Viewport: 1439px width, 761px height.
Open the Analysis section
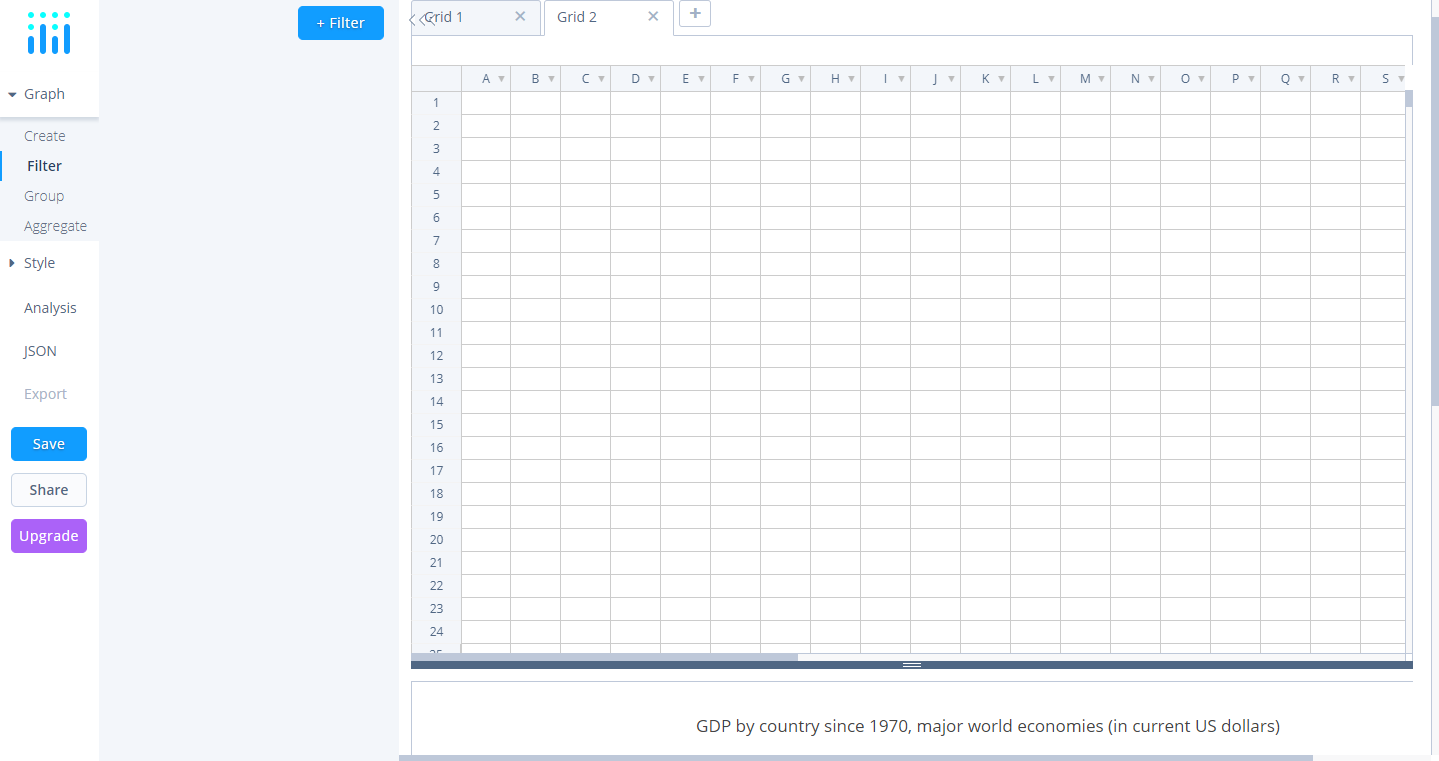[x=50, y=308]
